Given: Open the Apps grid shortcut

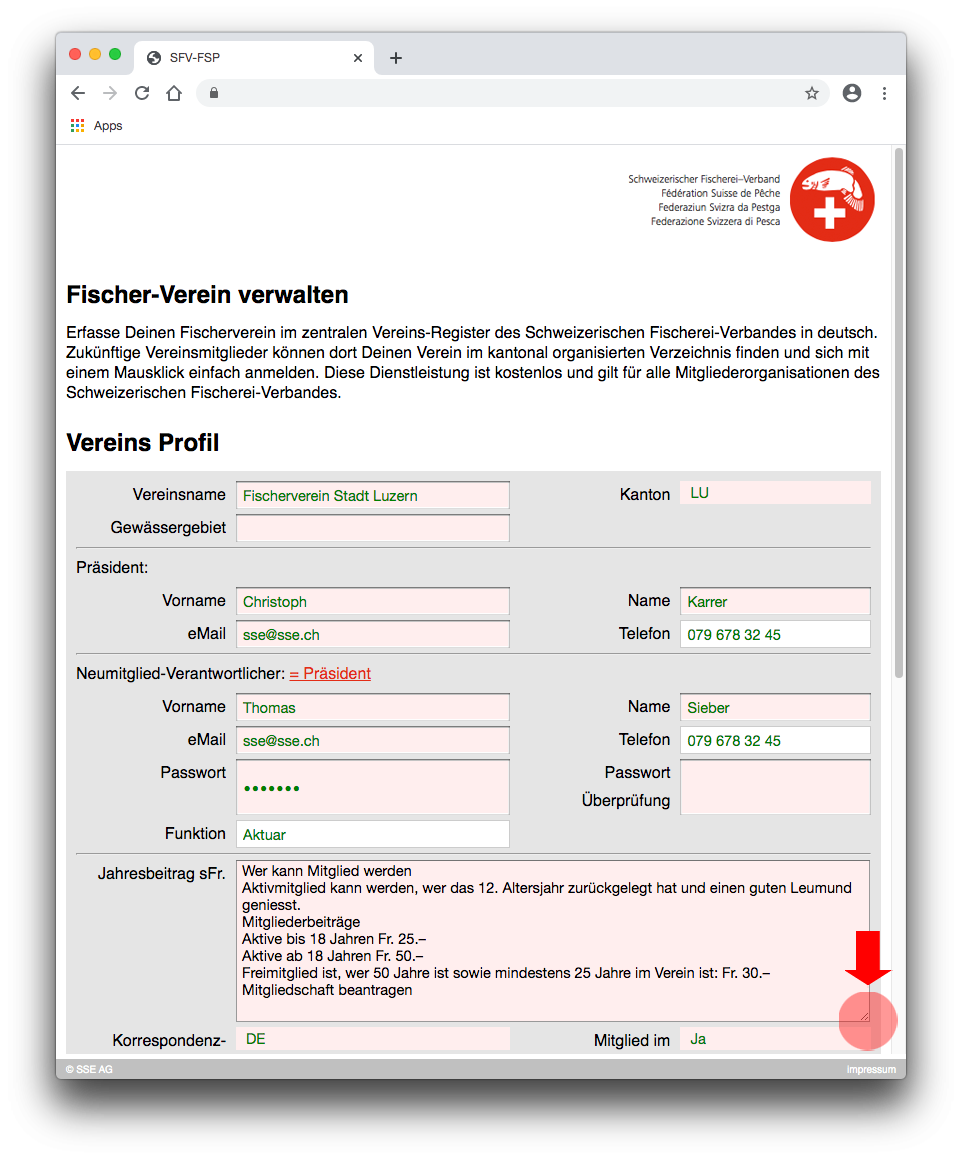Looking at the screenshot, I should (x=96, y=126).
